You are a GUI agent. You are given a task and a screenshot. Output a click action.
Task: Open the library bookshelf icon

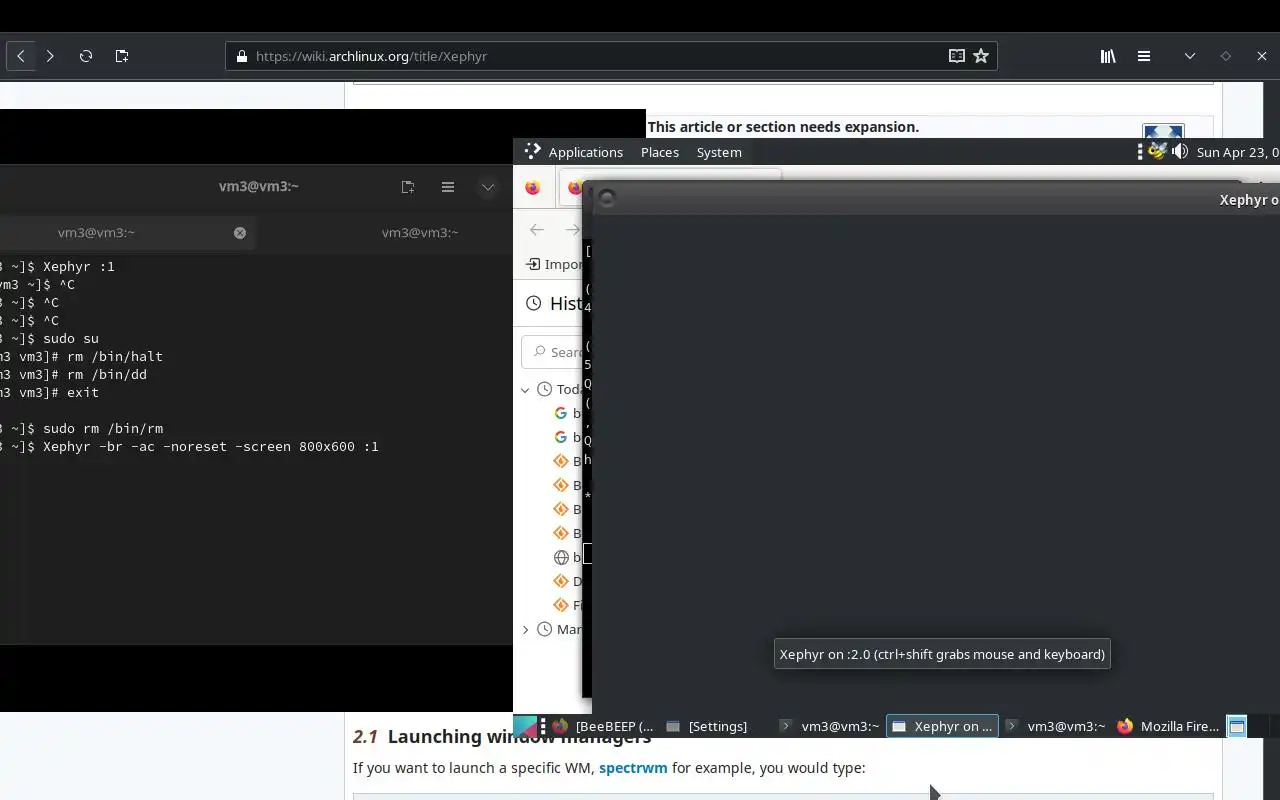pos(1108,56)
